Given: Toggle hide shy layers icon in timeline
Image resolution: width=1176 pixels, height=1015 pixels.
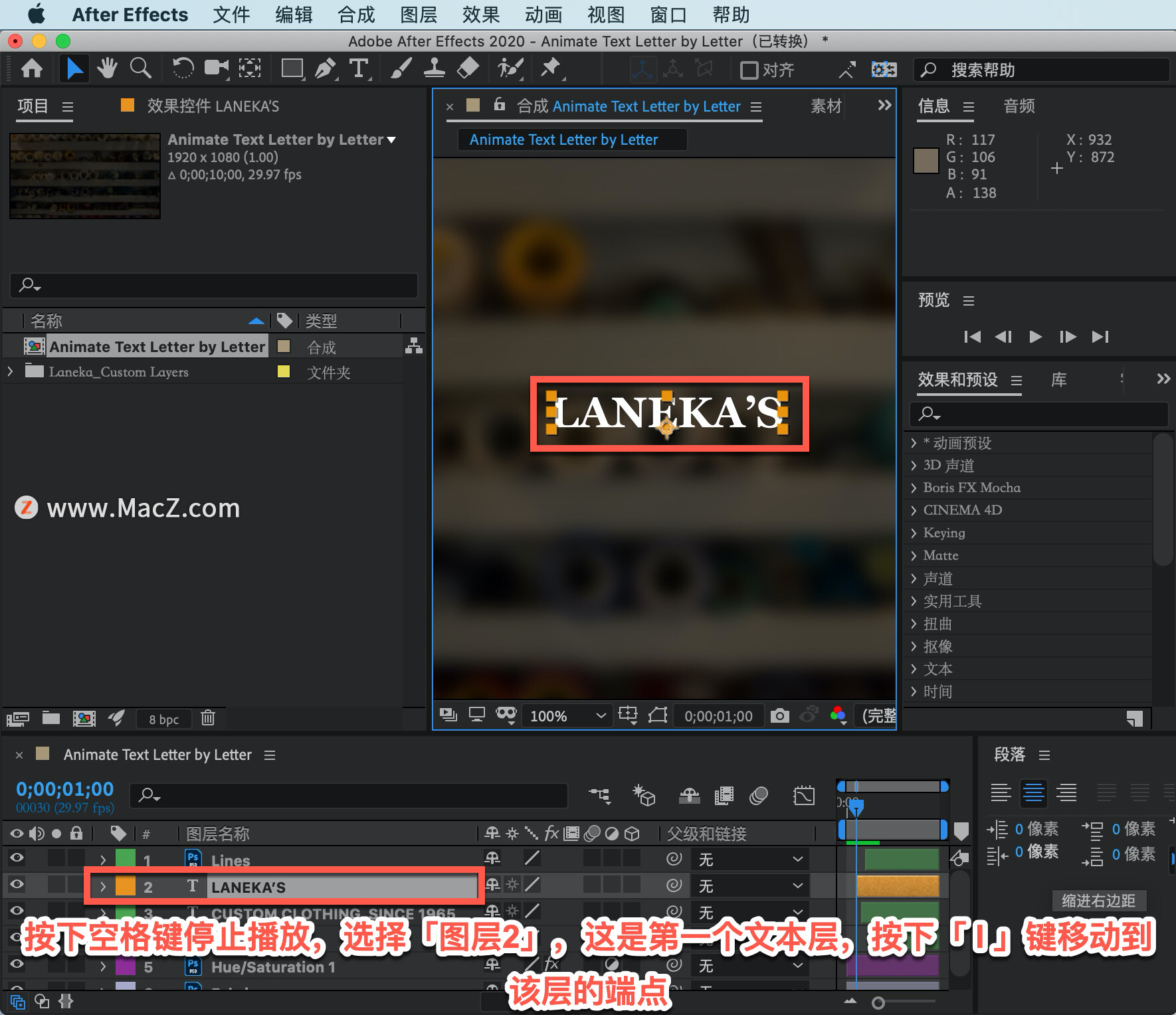Looking at the screenshot, I should (690, 795).
